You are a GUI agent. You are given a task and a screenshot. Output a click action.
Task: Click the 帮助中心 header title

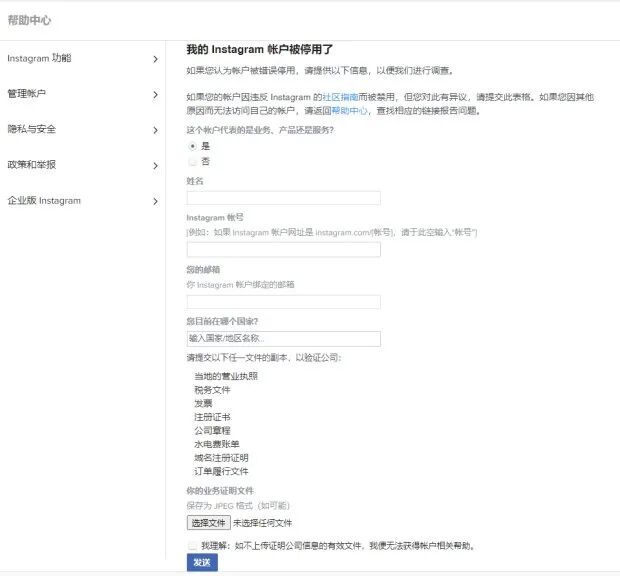click(30, 20)
